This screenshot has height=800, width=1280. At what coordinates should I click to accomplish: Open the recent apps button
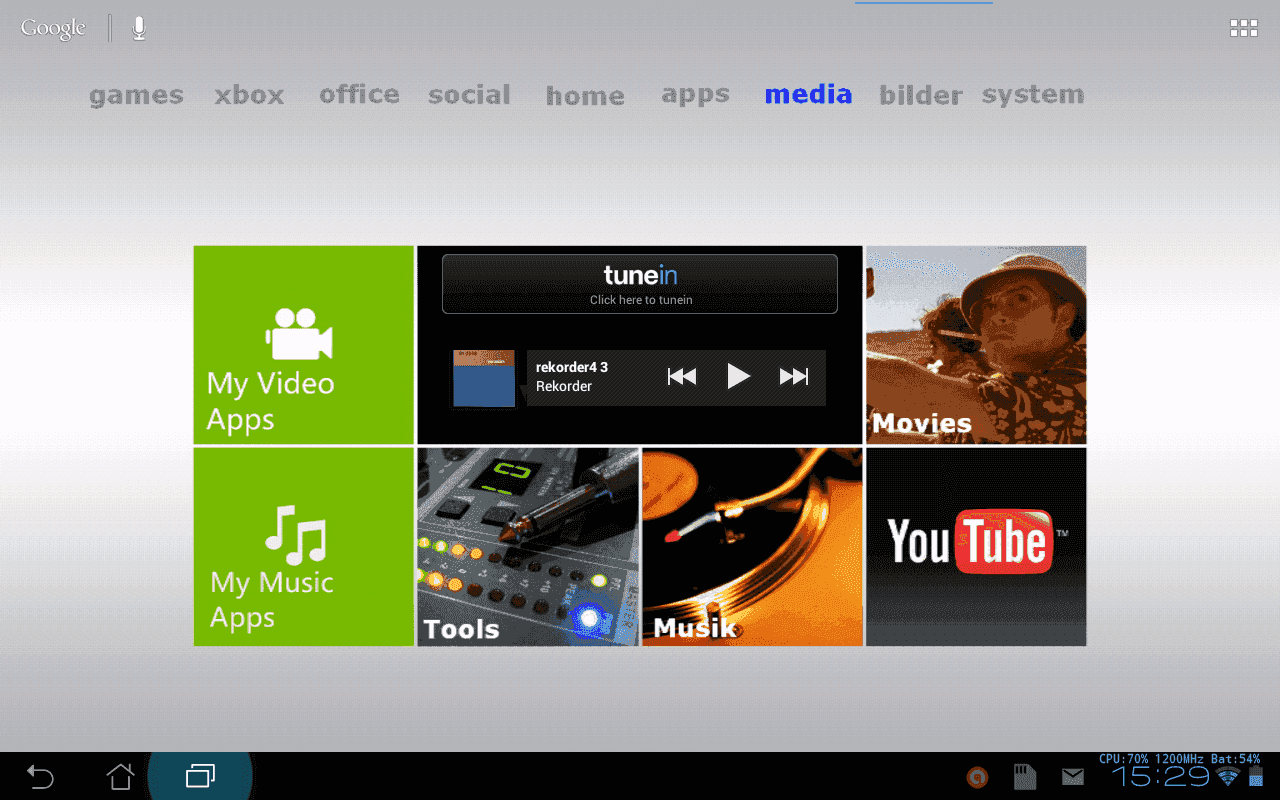pos(200,776)
